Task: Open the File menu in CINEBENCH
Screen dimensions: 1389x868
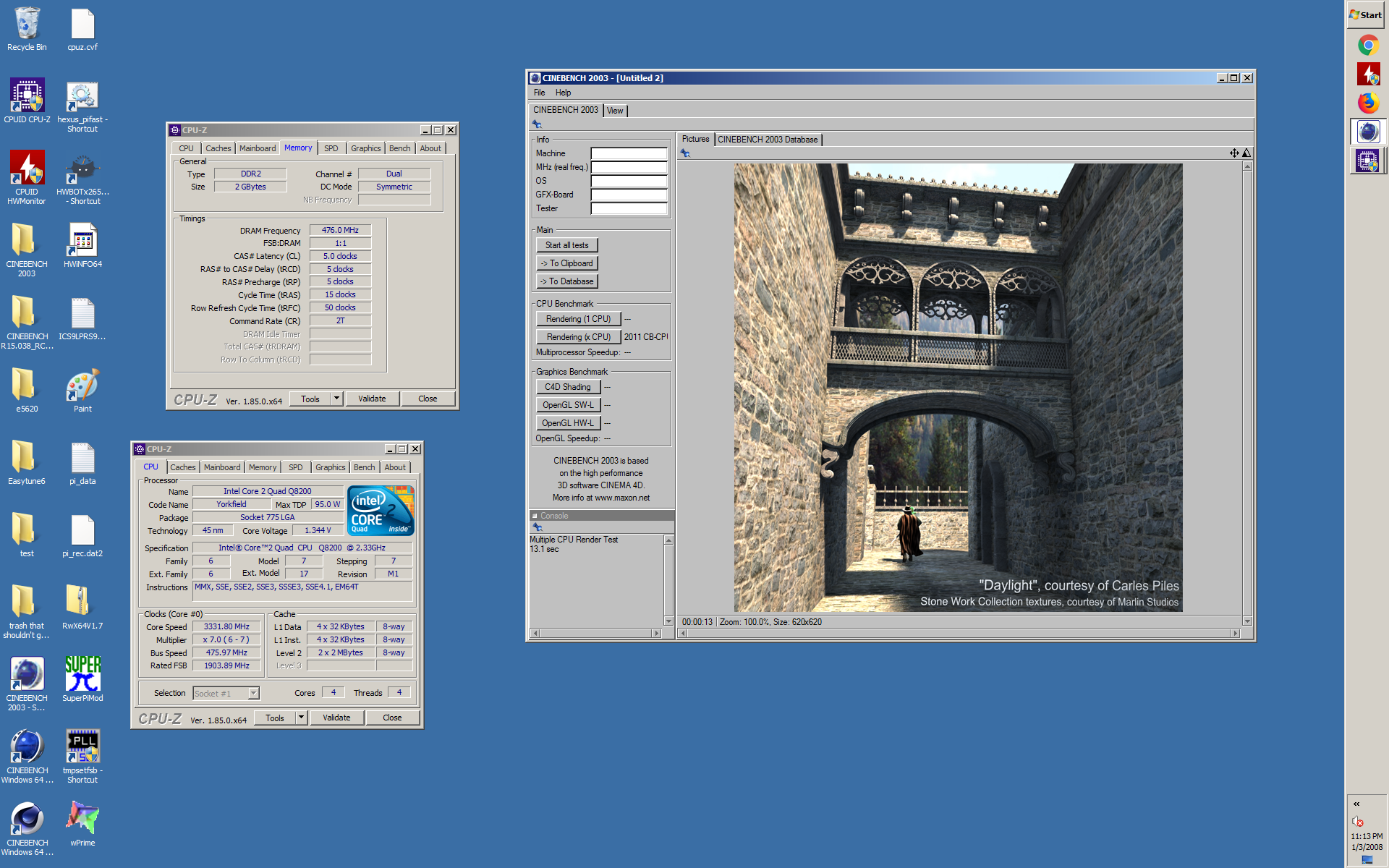Action: point(539,93)
